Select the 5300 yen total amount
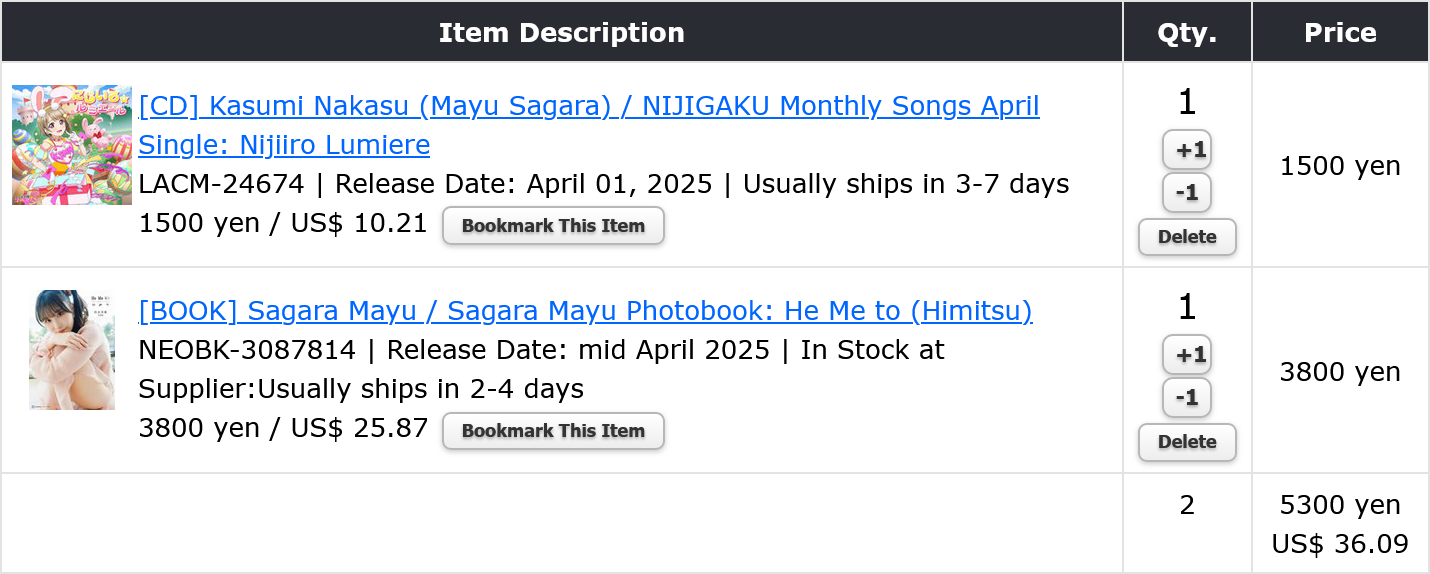 [x=1340, y=505]
